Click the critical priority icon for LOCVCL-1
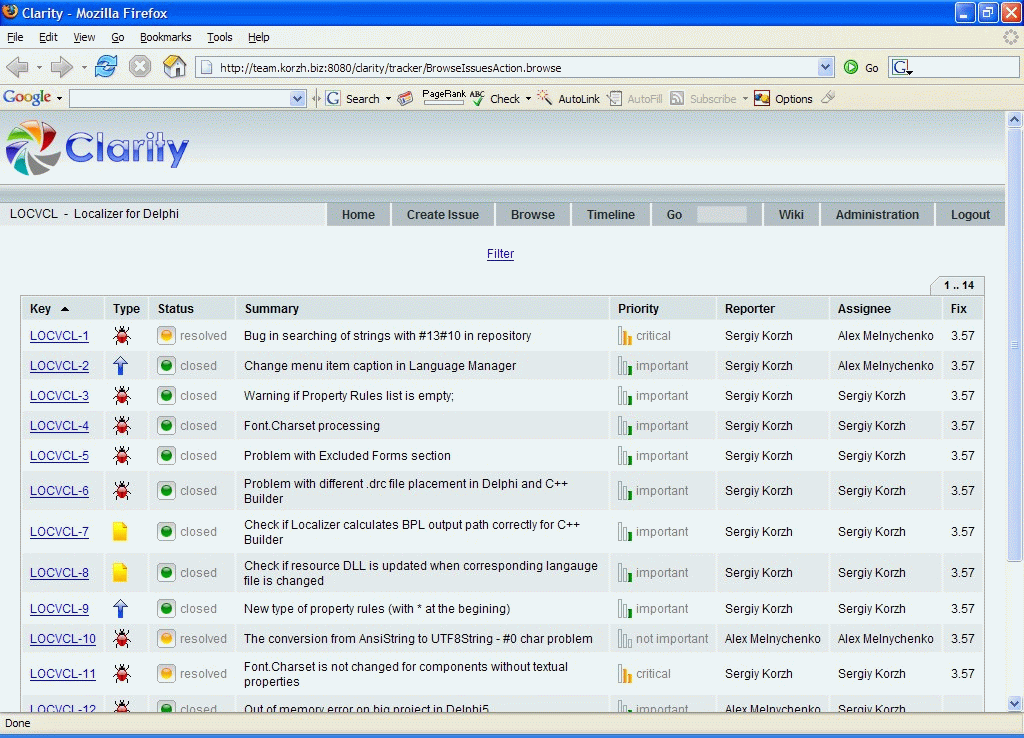The height and width of the screenshot is (738, 1024). click(624, 336)
